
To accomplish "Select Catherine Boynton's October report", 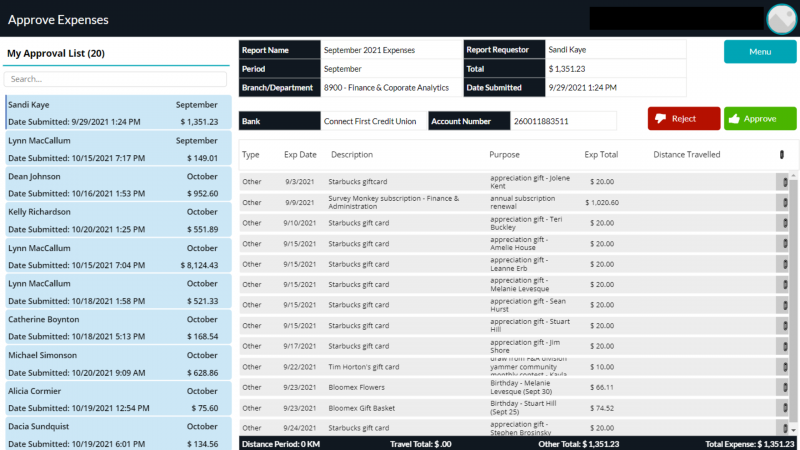I will pos(118,328).
